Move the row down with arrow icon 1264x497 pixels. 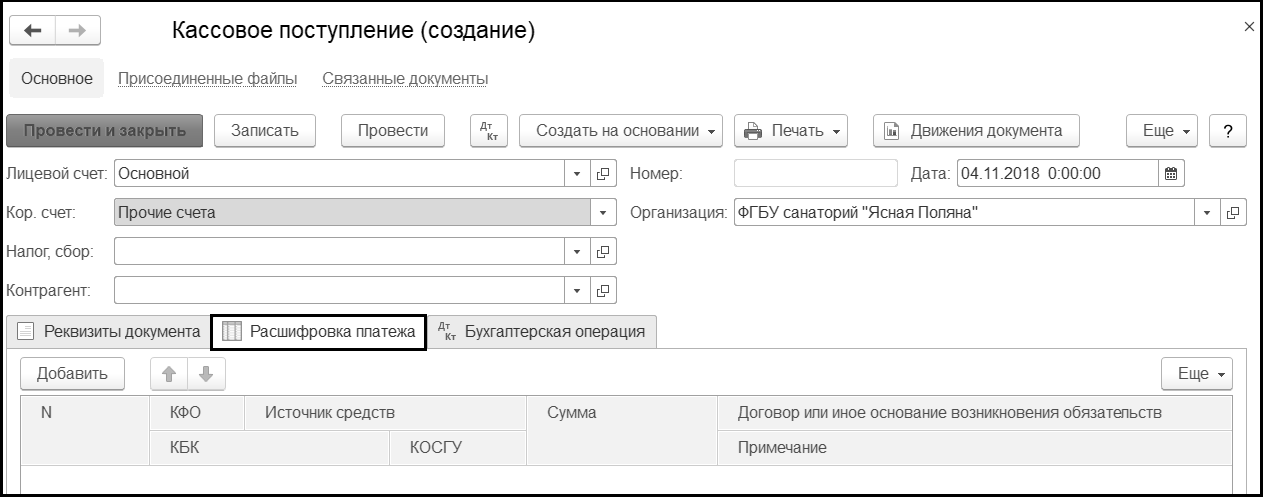pyautogui.click(x=205, y=374)
